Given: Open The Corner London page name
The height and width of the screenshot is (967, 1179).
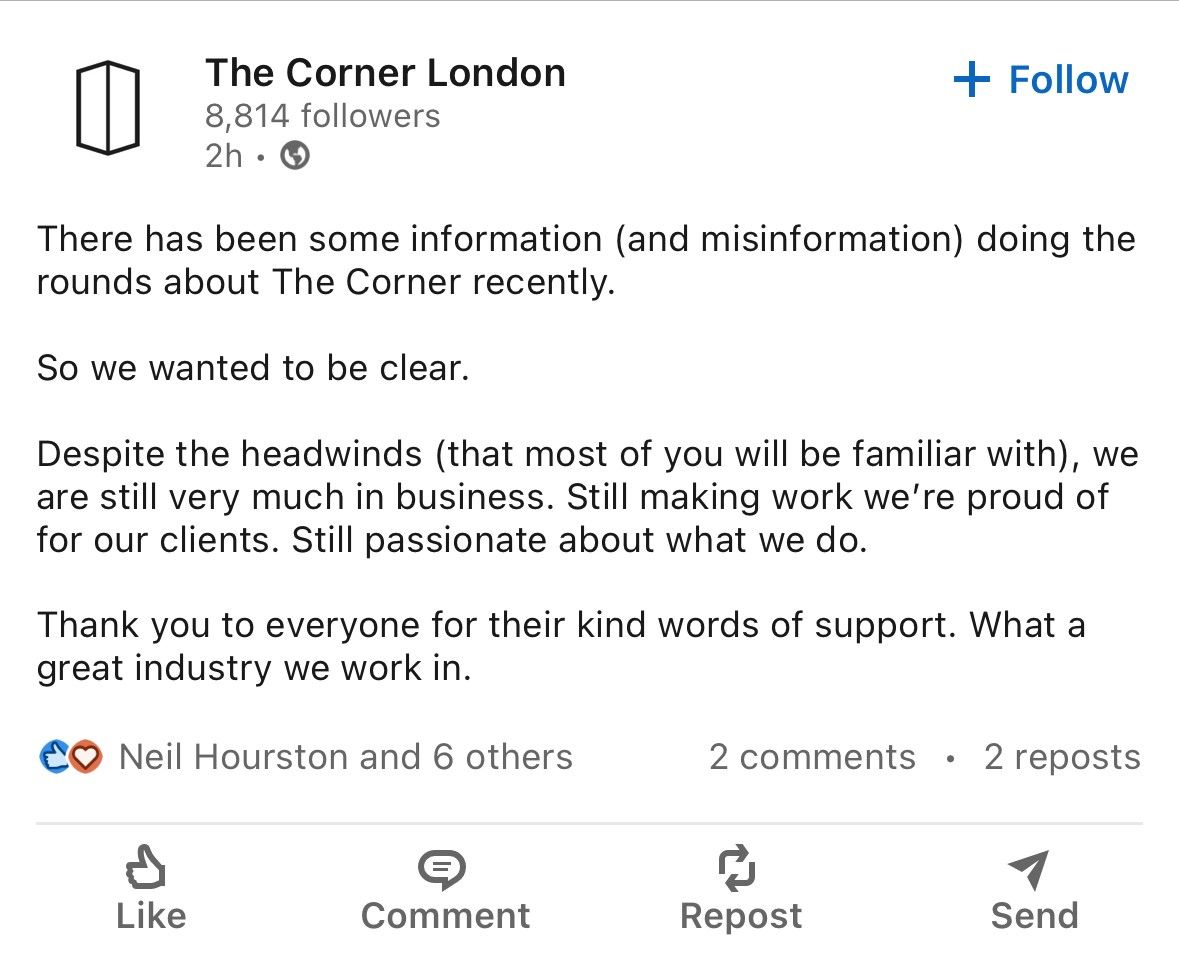Looking at the screenshot, I should pyautogui.click(x=385, y=73).
